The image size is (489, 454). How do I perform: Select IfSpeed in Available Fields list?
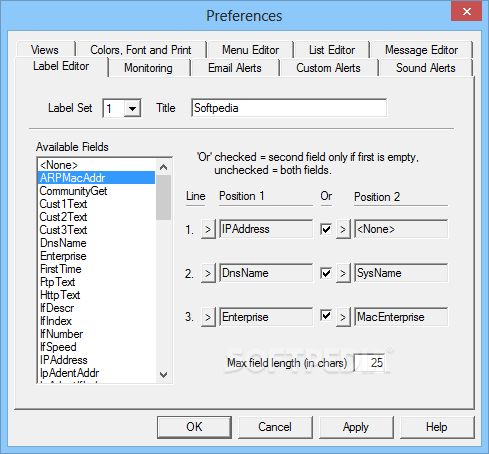click(x=97, y=347)
